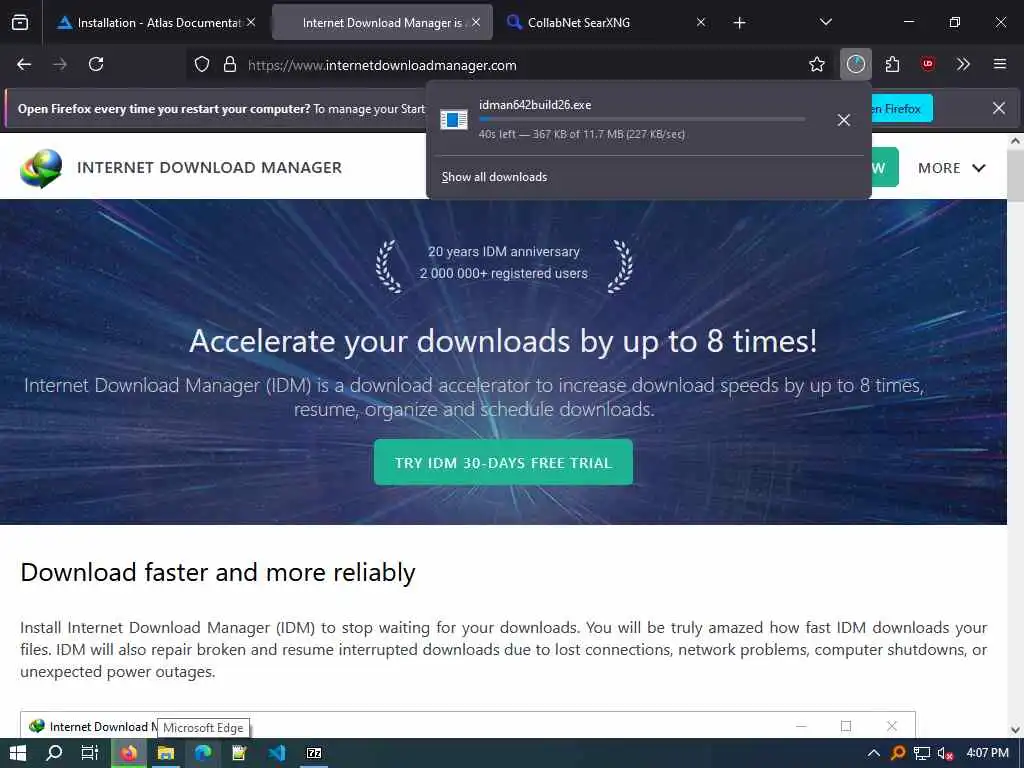1024x768 pixels.
Task: View site security padlock info
Action: click(x=230, y=64)
